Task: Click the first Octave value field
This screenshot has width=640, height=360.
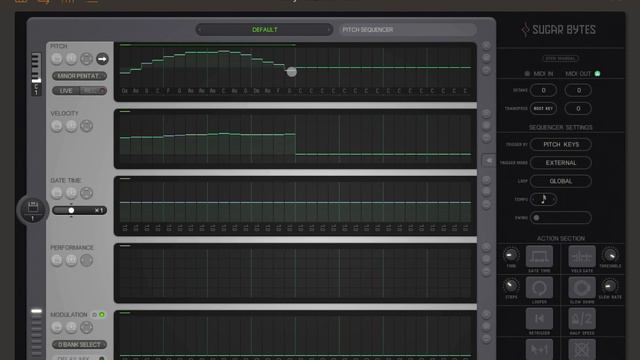Action: coord(543,90)
